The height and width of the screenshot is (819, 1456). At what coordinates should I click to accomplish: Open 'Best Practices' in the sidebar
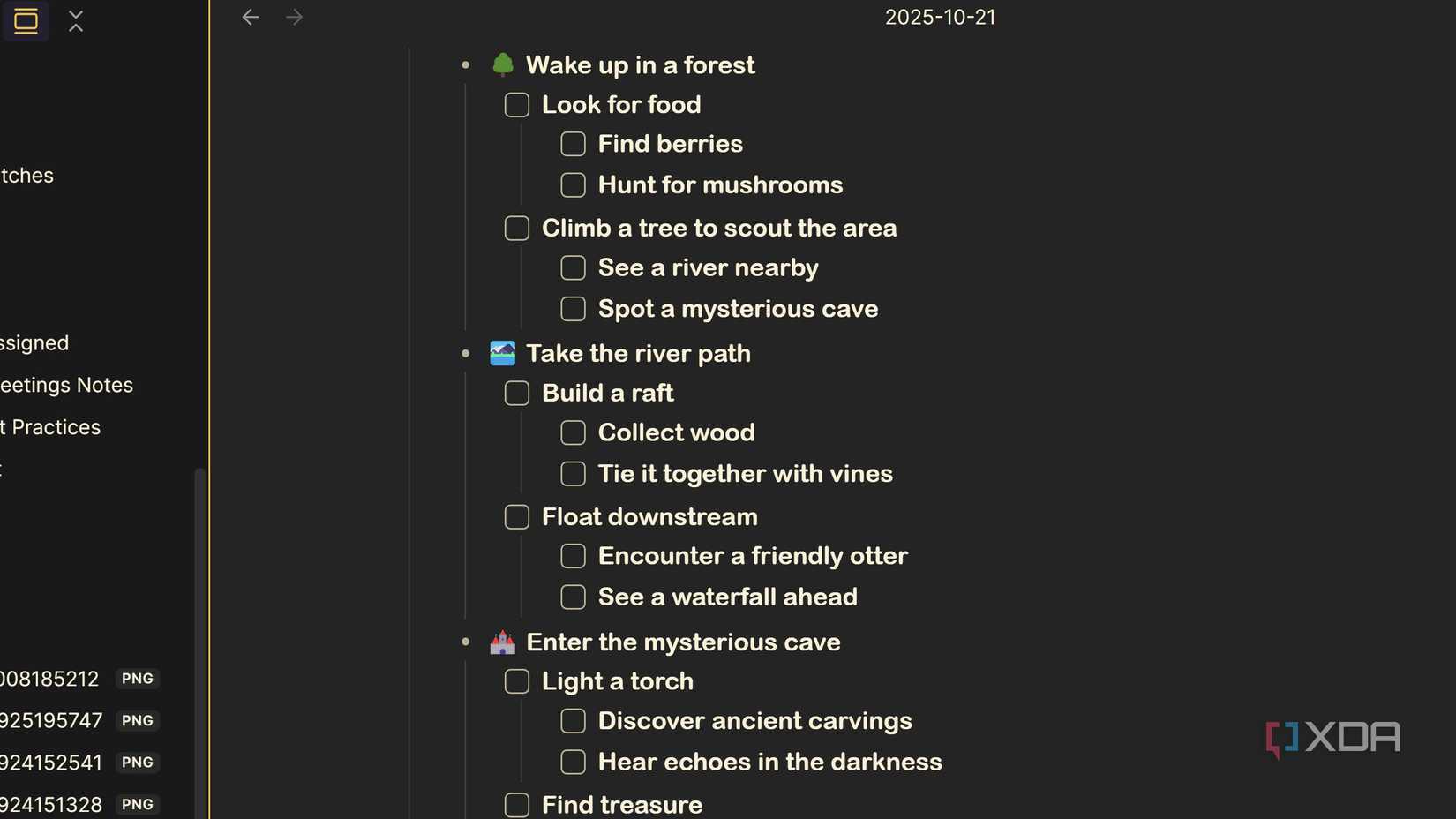tap(49, 426)
